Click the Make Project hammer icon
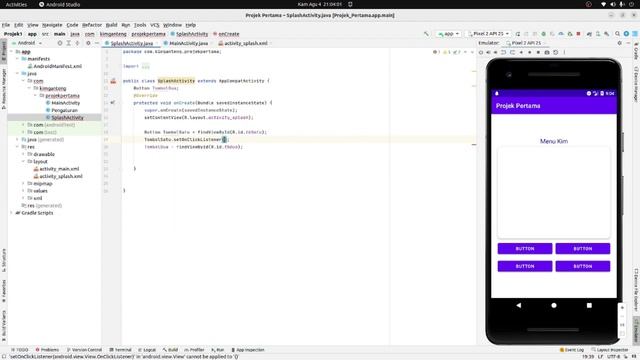Viewport: 640px width, 360px height. click(x=426, y=34)
